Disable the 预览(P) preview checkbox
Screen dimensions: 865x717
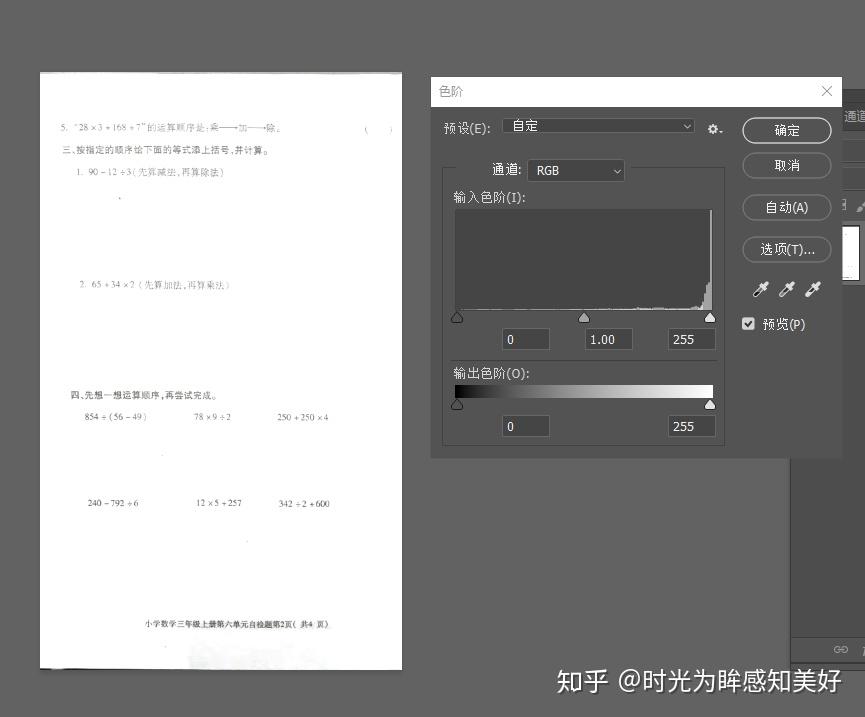[748, 323]
